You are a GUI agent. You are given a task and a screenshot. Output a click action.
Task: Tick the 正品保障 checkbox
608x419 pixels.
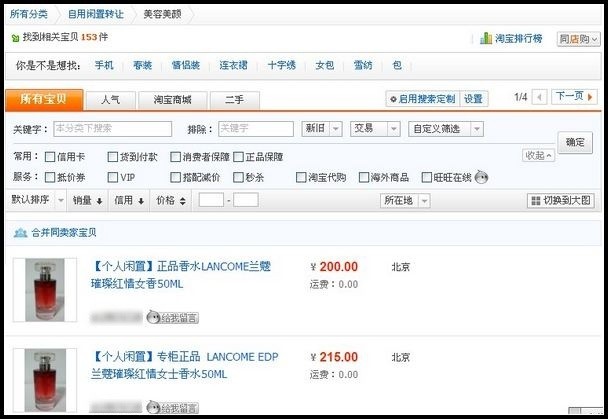pos(238,157)
